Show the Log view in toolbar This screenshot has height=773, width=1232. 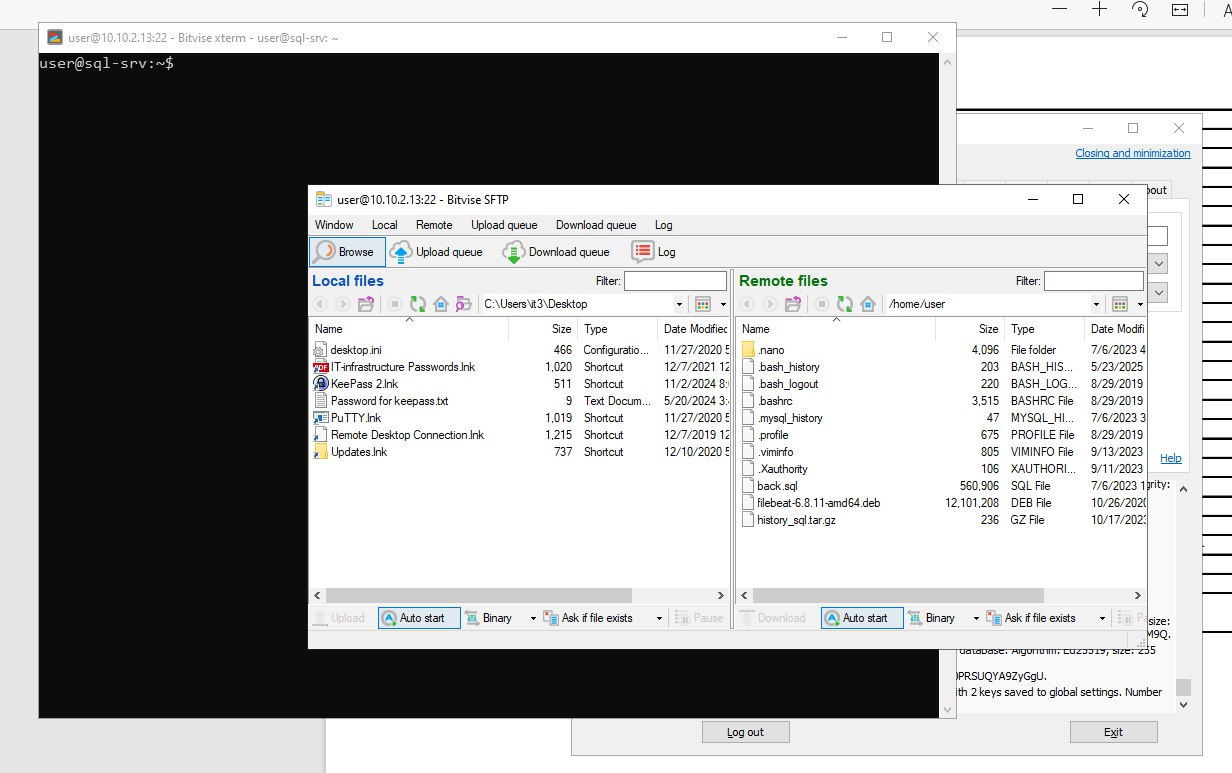[654, 252]
